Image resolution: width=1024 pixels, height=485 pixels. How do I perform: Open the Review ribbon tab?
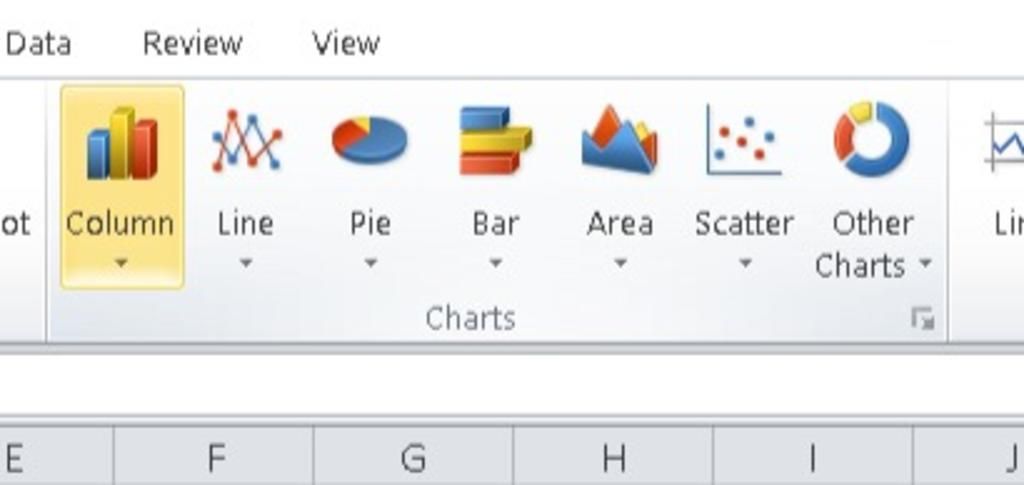click(x=193, y=44)
